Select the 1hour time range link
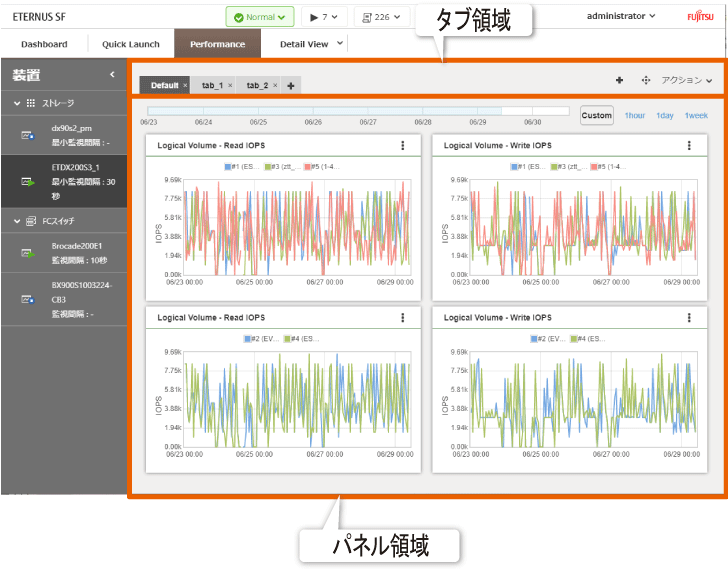The height and width of the screenshot is (572, 728). pos(635,116)
